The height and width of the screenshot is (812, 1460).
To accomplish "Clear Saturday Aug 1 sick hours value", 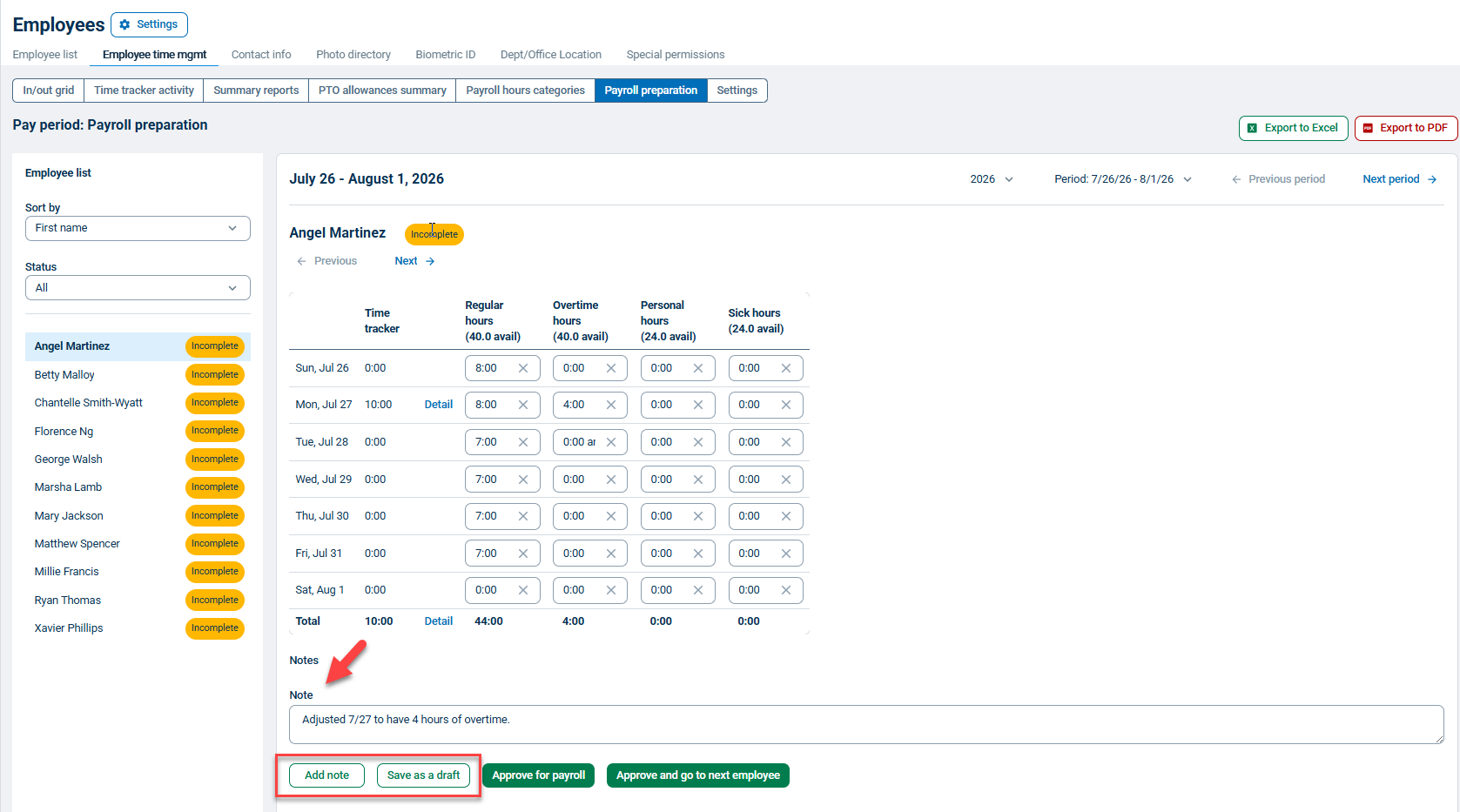I will click(x=786, y=590).
